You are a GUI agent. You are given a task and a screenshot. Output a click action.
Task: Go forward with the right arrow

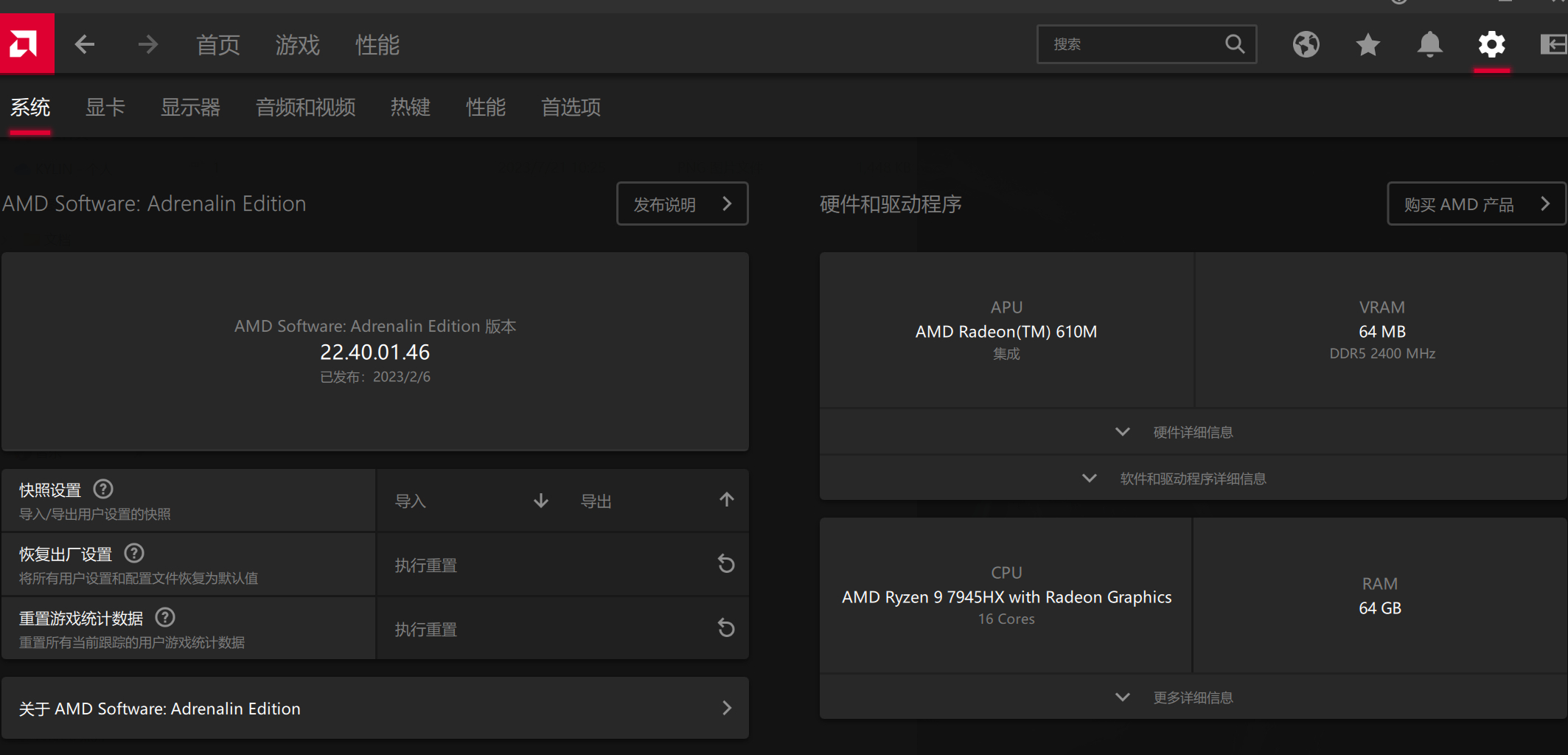pyautogui.click(x=148, y=44)
